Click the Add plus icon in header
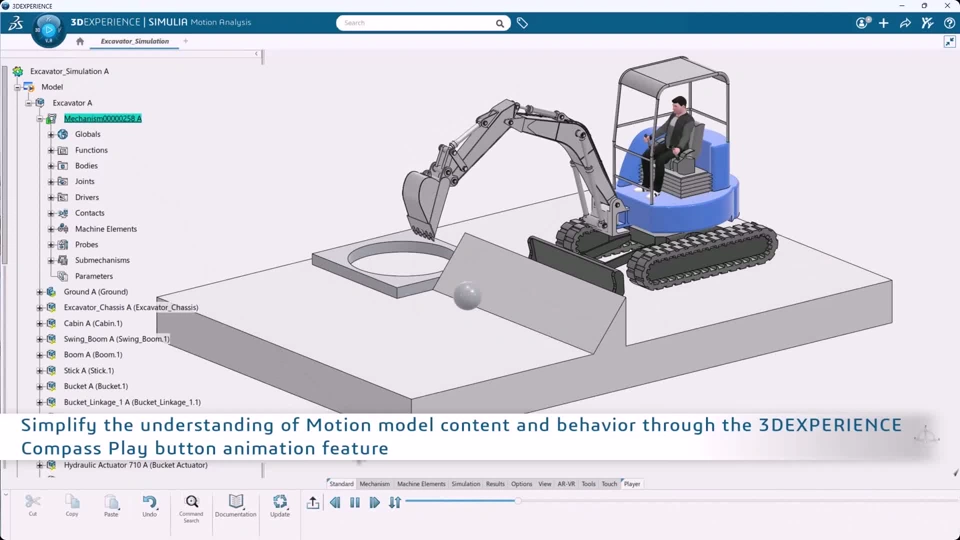This screenshot has width=960, height=540. click(883, 23)
